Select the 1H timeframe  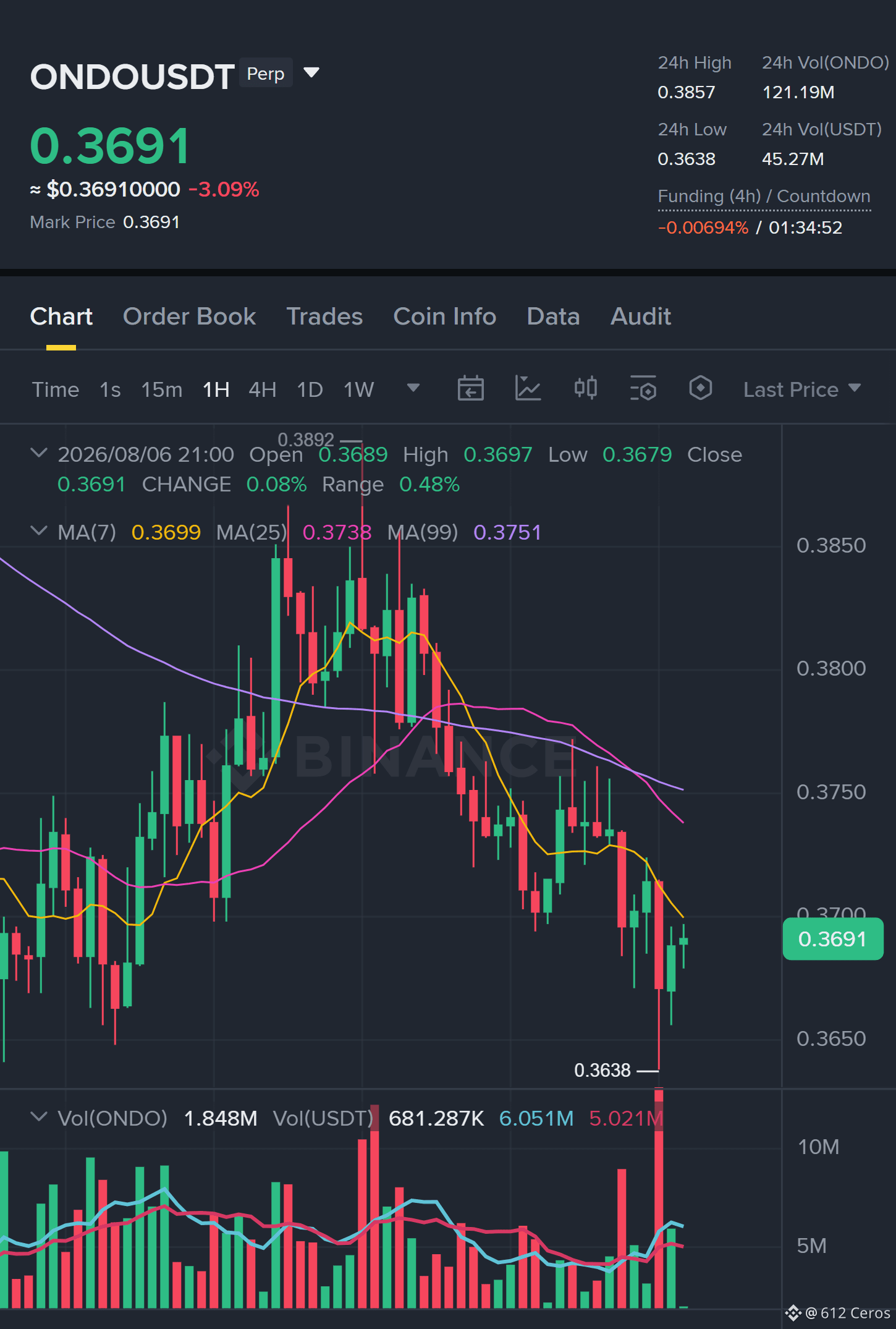(216, 389)
